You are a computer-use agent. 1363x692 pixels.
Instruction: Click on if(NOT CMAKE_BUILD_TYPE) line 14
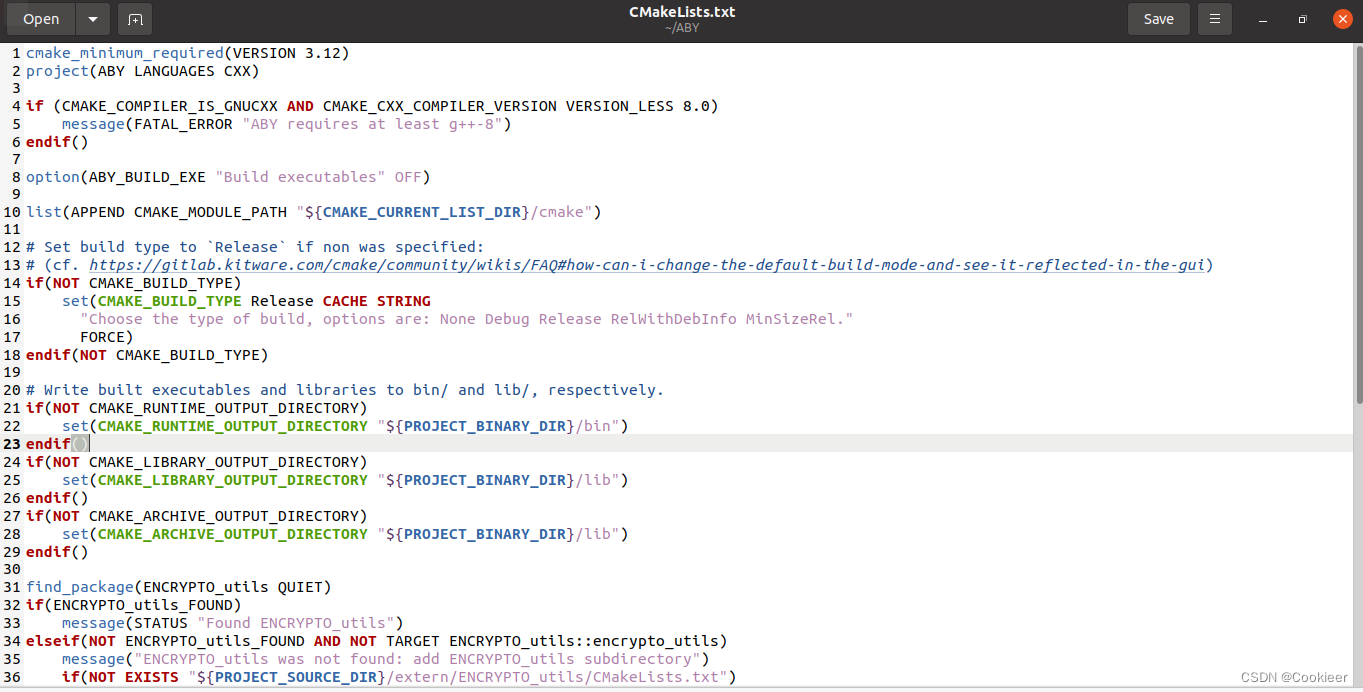tap(134, 283)
